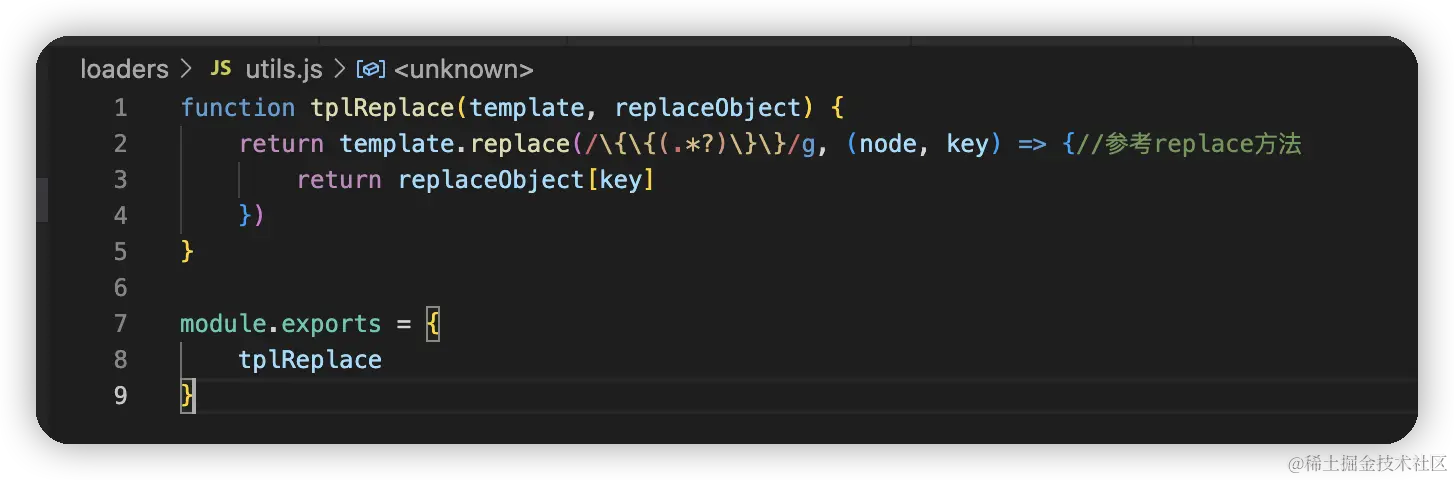Click replaceObject[key] on line 3
1454x480 pixels.
[x=525, y=180]
